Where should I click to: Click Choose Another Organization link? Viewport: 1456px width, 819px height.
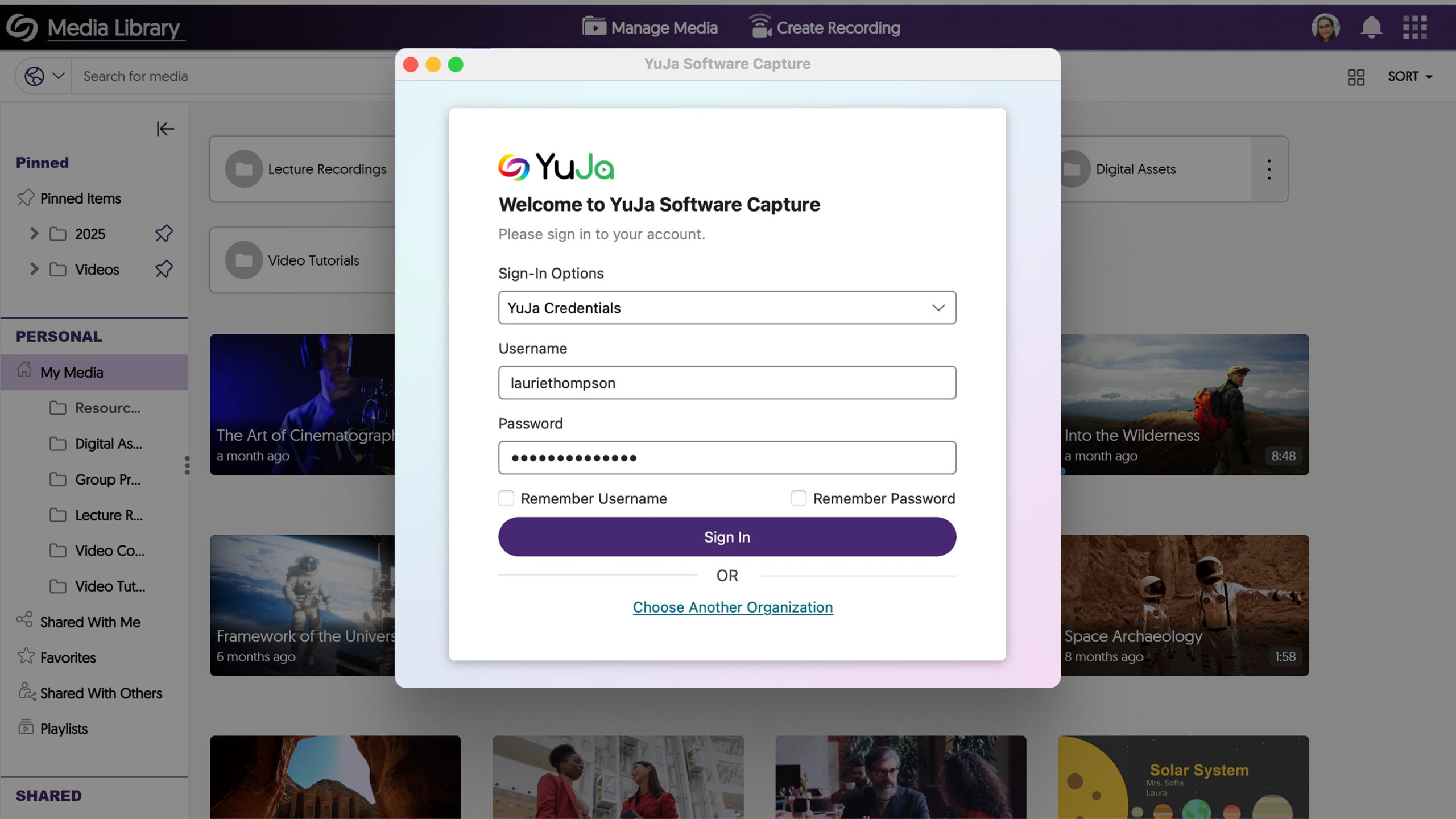[732, 607]
